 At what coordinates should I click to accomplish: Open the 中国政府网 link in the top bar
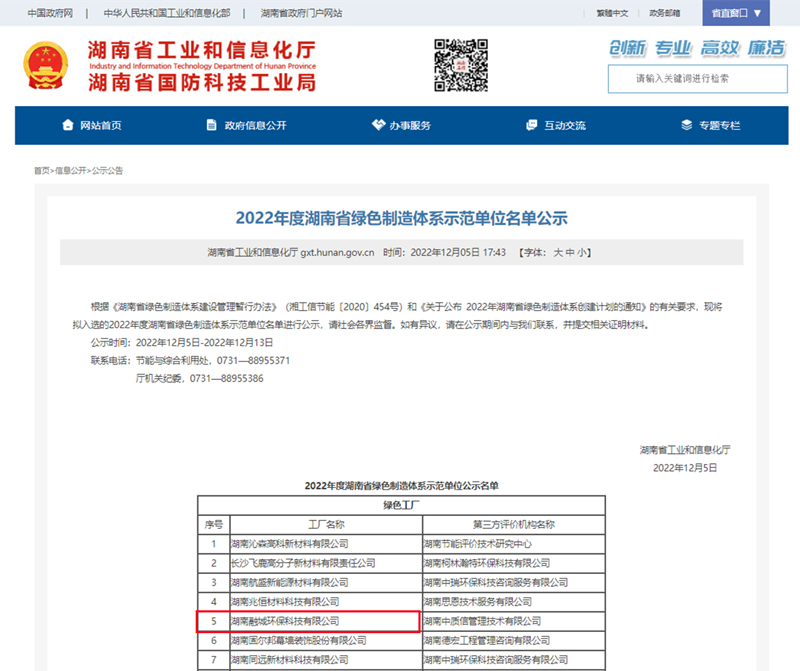coord(50,13)
